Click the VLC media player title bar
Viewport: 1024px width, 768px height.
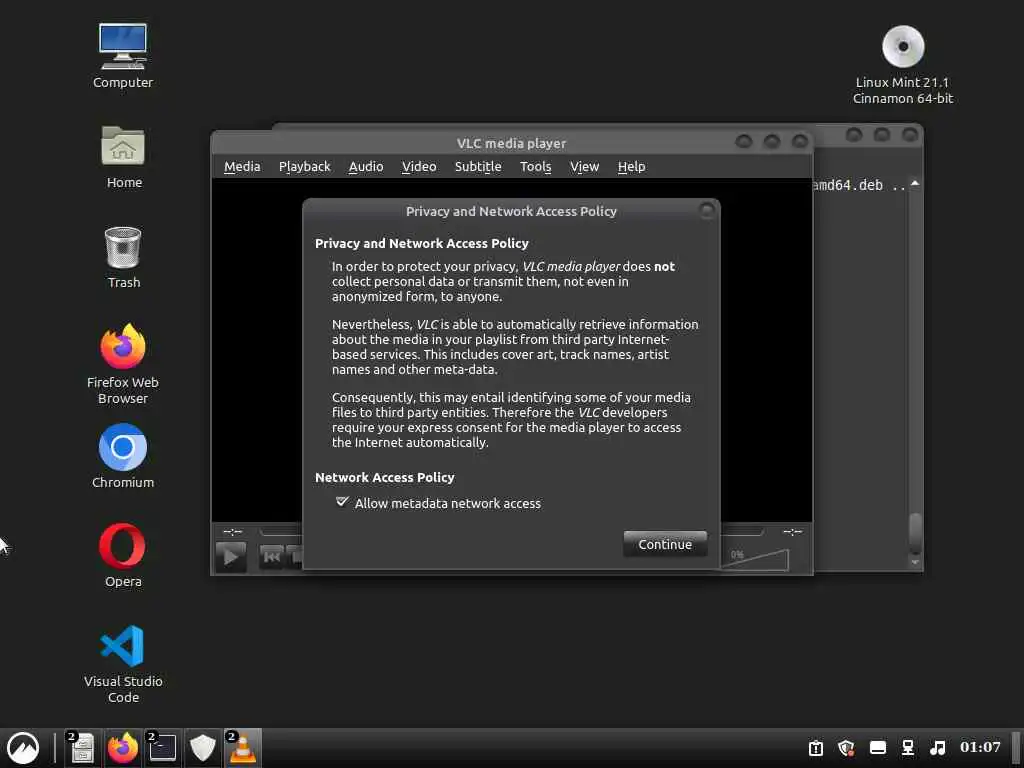[x=511, y=143]
